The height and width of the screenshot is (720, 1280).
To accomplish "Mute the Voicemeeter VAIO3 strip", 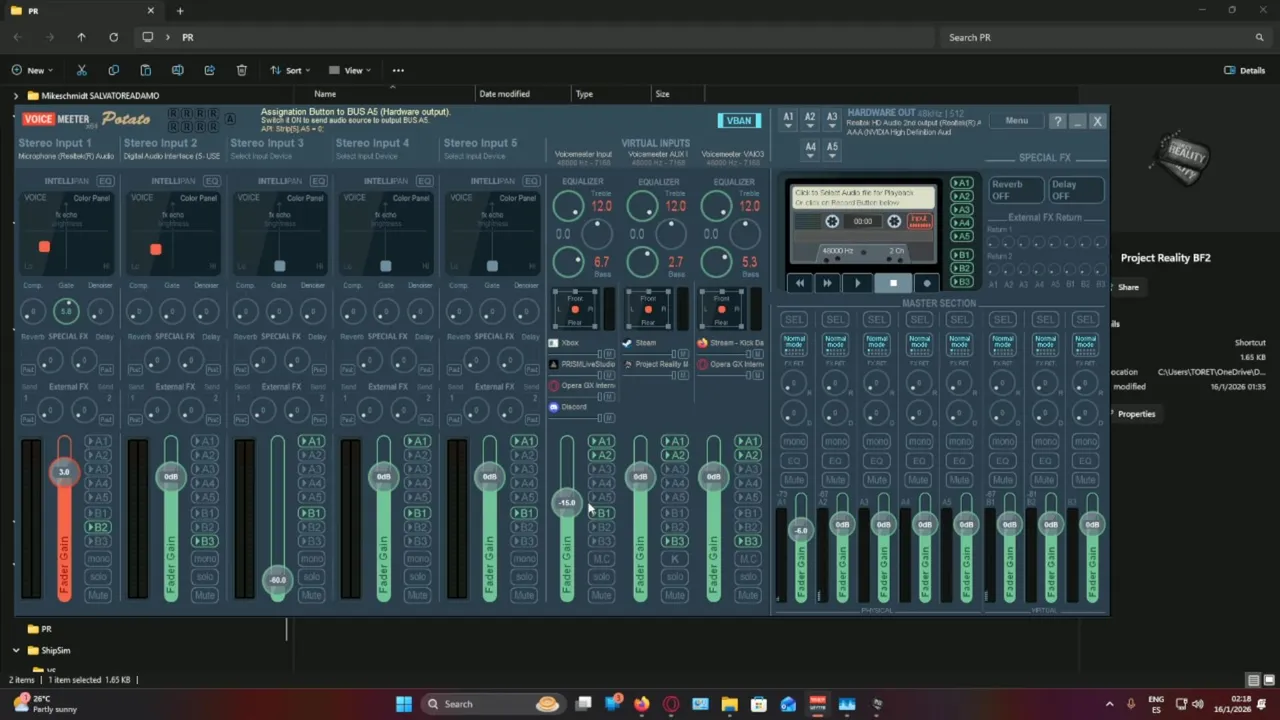I will (x=748, y=595).
